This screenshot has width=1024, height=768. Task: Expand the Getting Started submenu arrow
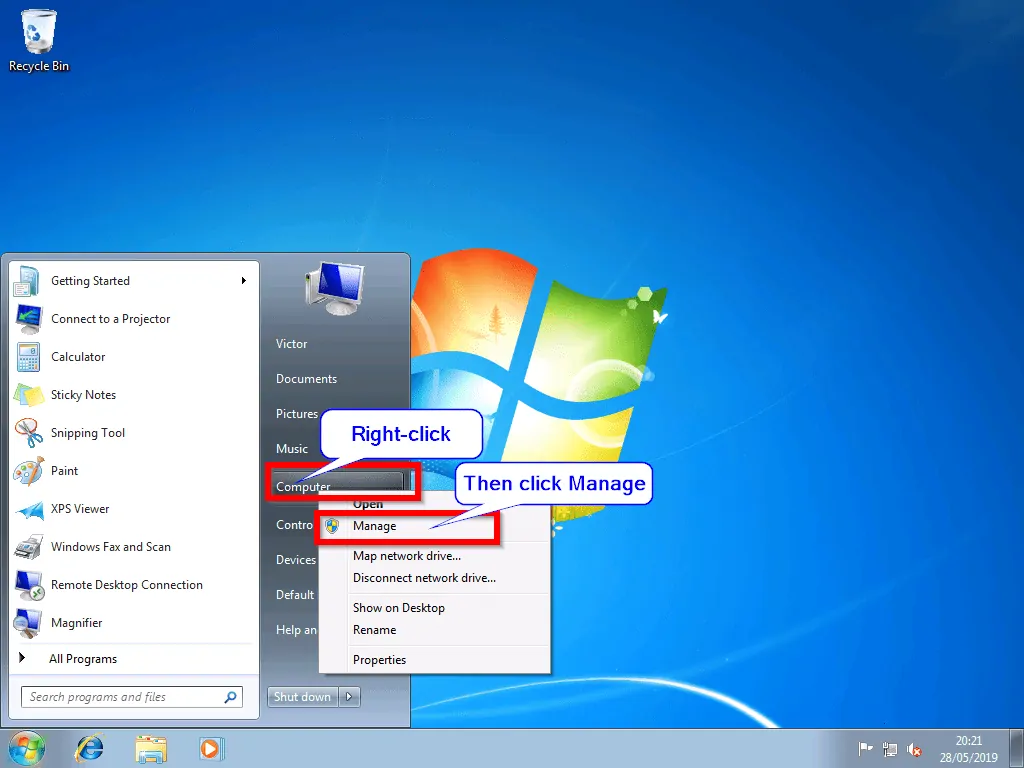(244, 281)
